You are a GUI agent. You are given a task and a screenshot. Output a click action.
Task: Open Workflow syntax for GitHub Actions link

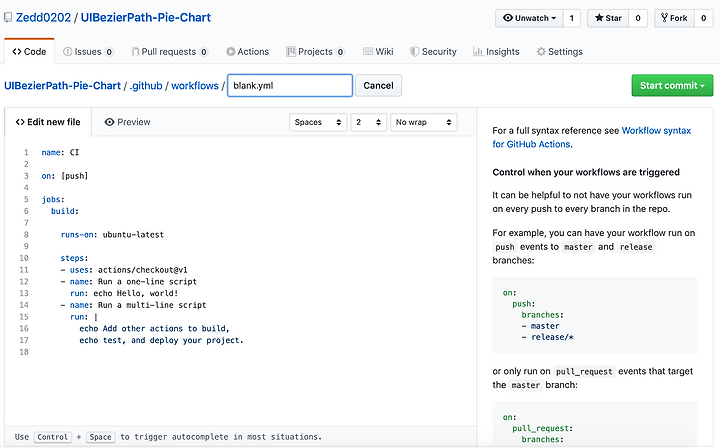591,137
